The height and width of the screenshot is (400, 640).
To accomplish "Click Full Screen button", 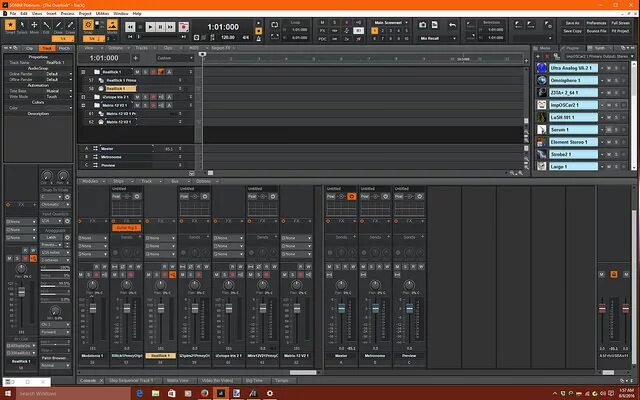I will pos(620,23).
